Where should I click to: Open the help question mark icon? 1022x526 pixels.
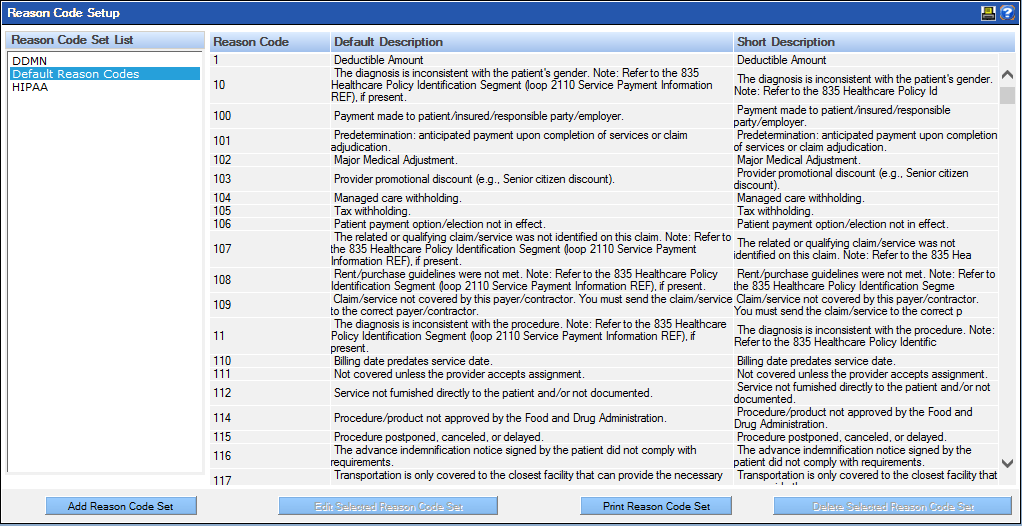pos(1006,13)
